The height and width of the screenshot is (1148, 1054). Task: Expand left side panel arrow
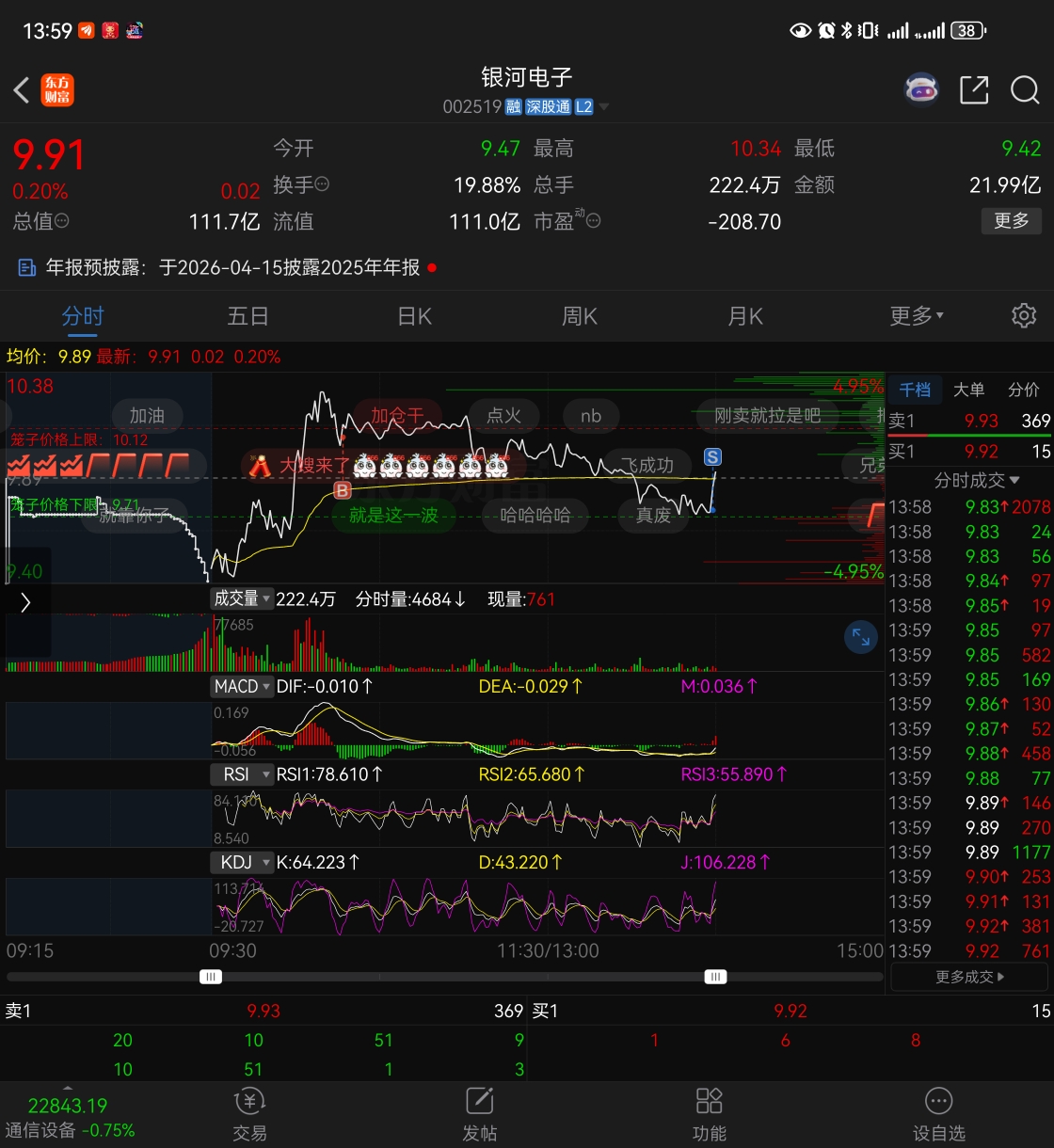coord(25,602)
